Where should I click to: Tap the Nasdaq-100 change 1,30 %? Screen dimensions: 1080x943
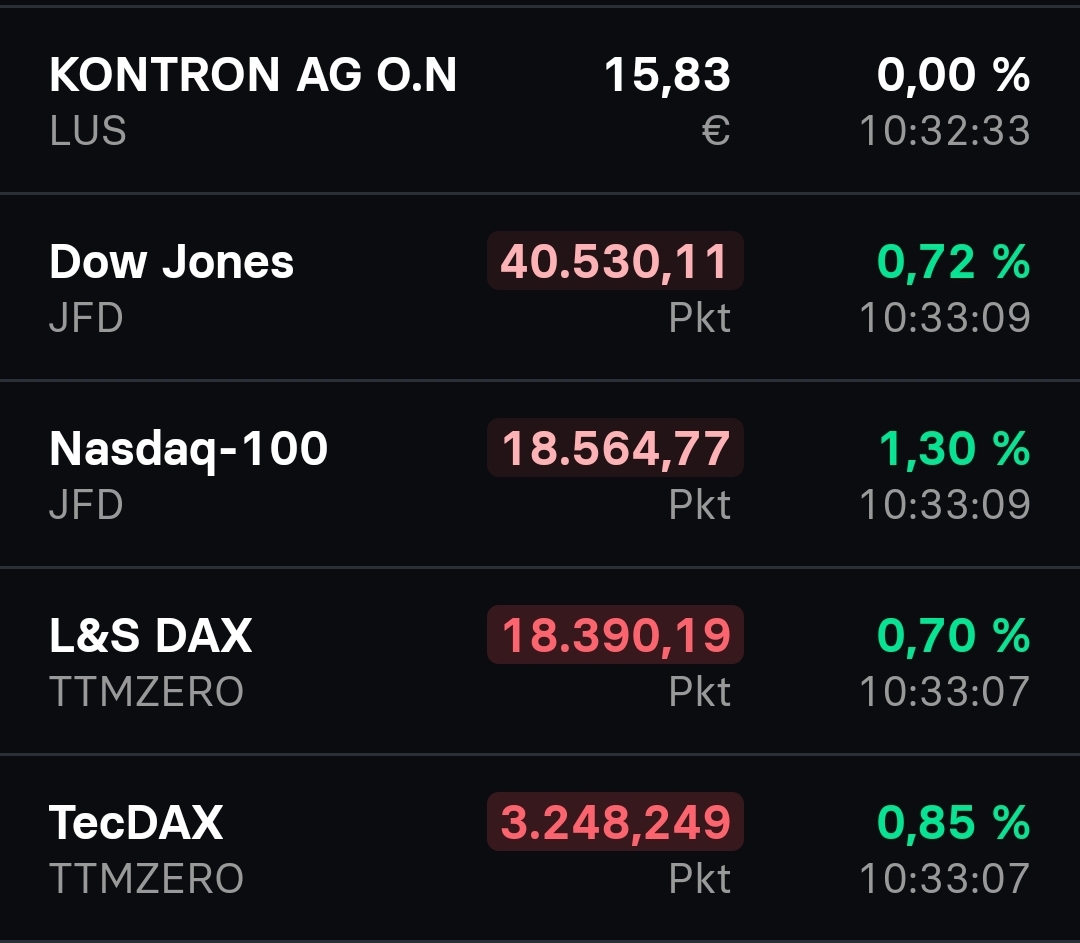click(x=953, y=449)
